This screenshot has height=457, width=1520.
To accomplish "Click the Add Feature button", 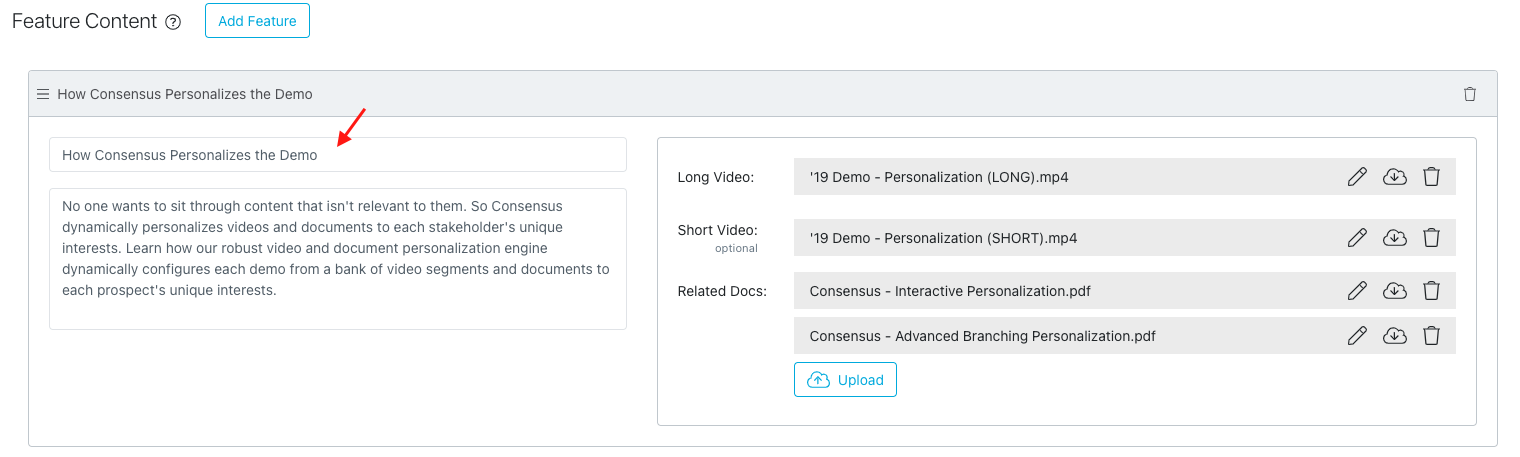I will coord(257,21).
